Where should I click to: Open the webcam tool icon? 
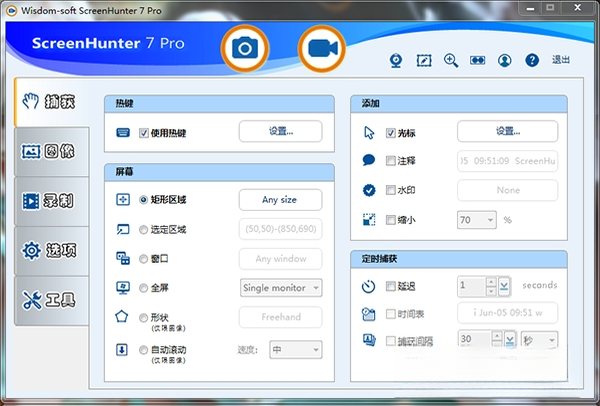pyautogui.click(x=396, y=60)
